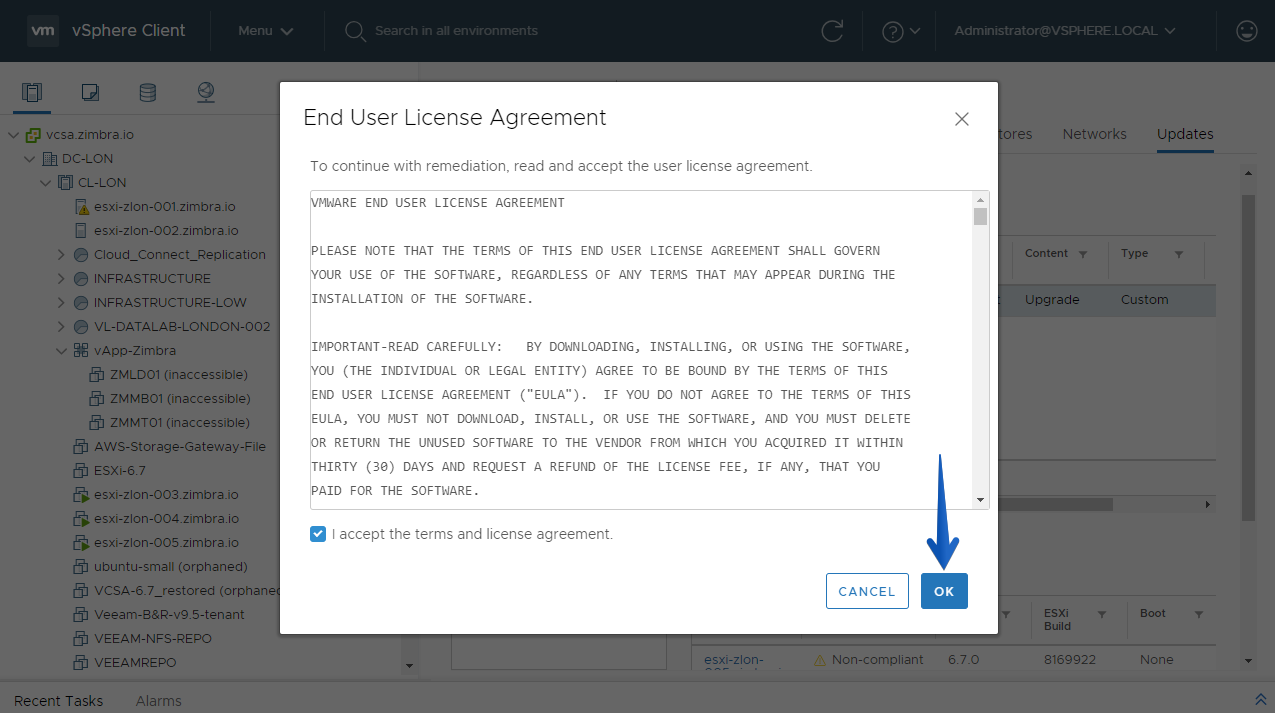Screen dimensions: 1275x713
Task: Open the Menu dropdown
Action: click(266, 31)
